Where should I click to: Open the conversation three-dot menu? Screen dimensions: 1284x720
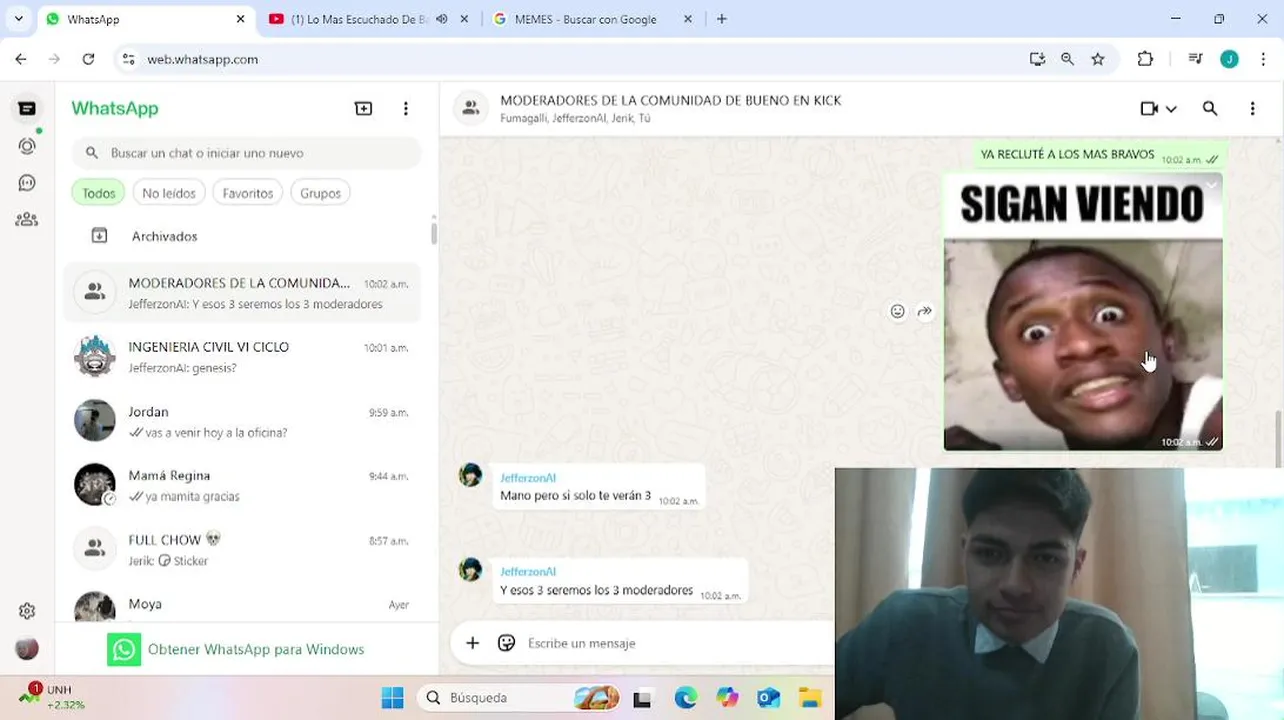[x=1252, y=108]
